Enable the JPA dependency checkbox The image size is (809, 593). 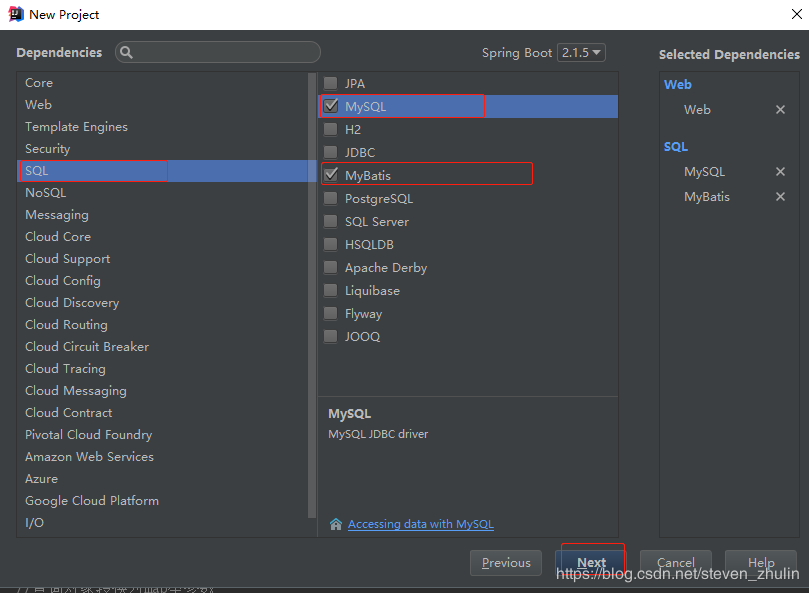[x=330, y=83]
